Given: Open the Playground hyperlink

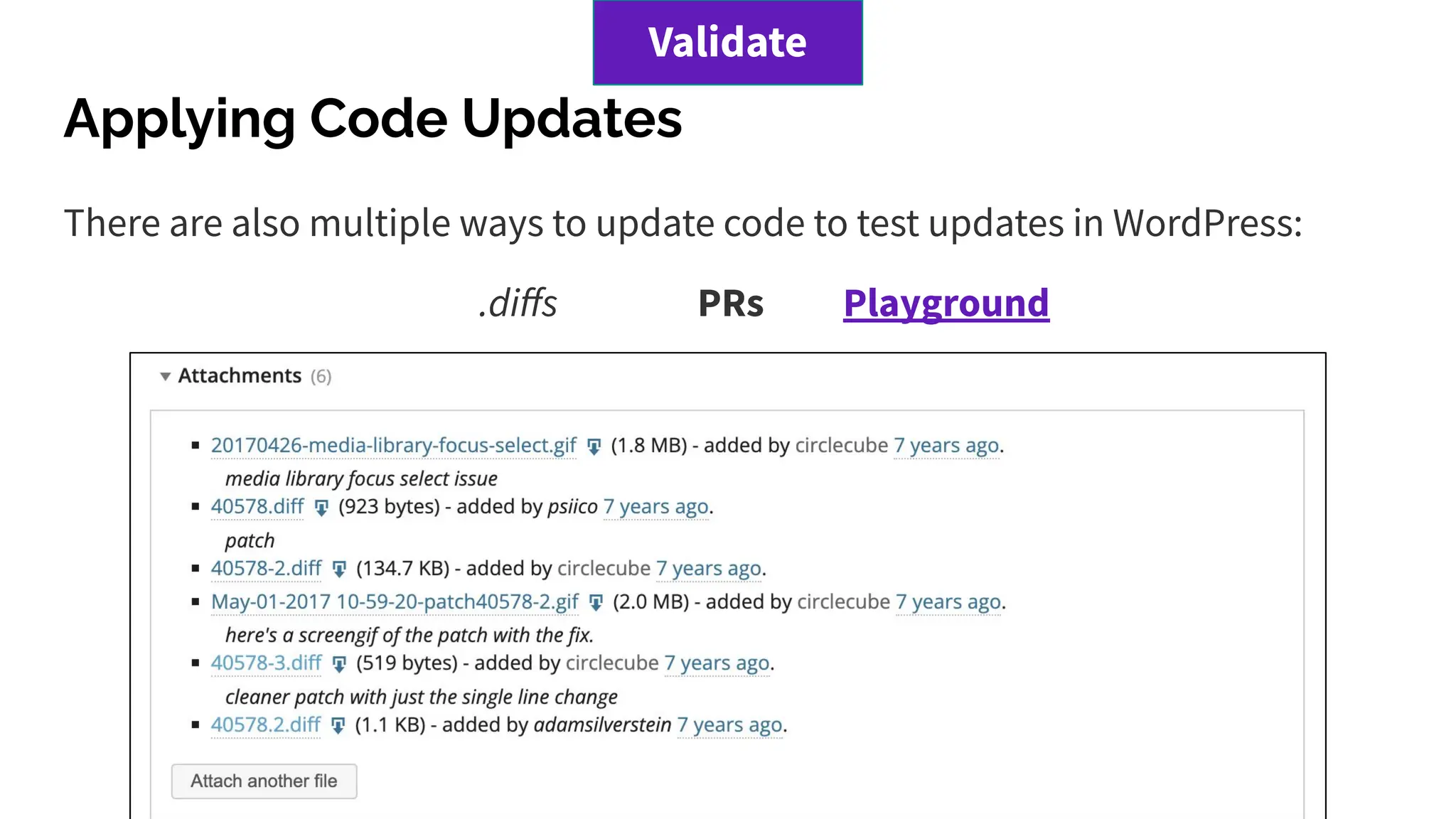Looking at the screenshot, I should (x=946, y=304).
